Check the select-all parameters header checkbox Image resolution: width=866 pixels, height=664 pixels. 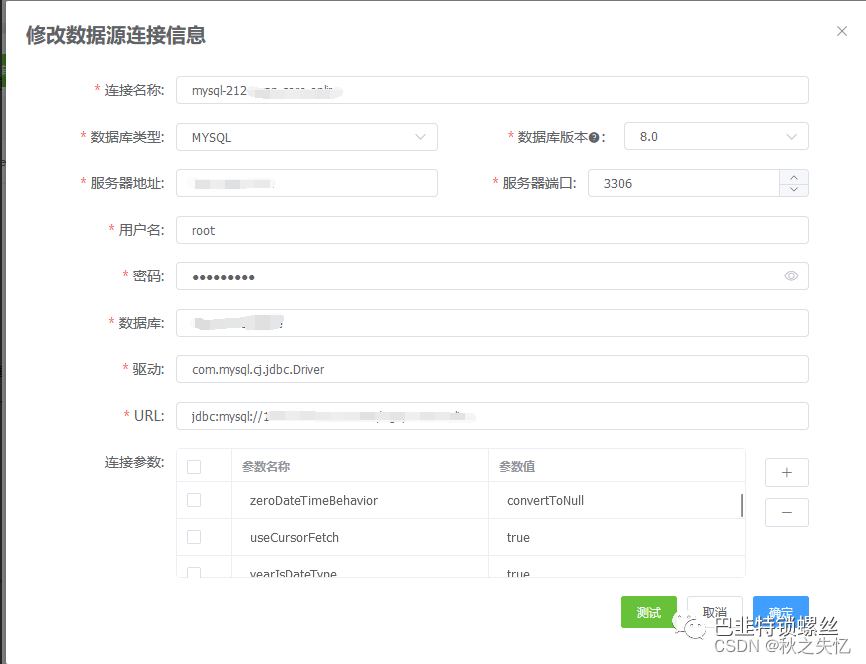point(194,467)
